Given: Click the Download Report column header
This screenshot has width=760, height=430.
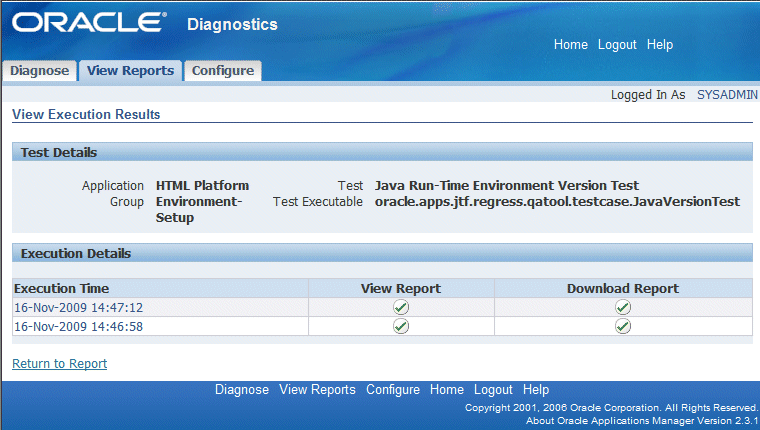Looking at the screenshot, I should tap(623, 288).
